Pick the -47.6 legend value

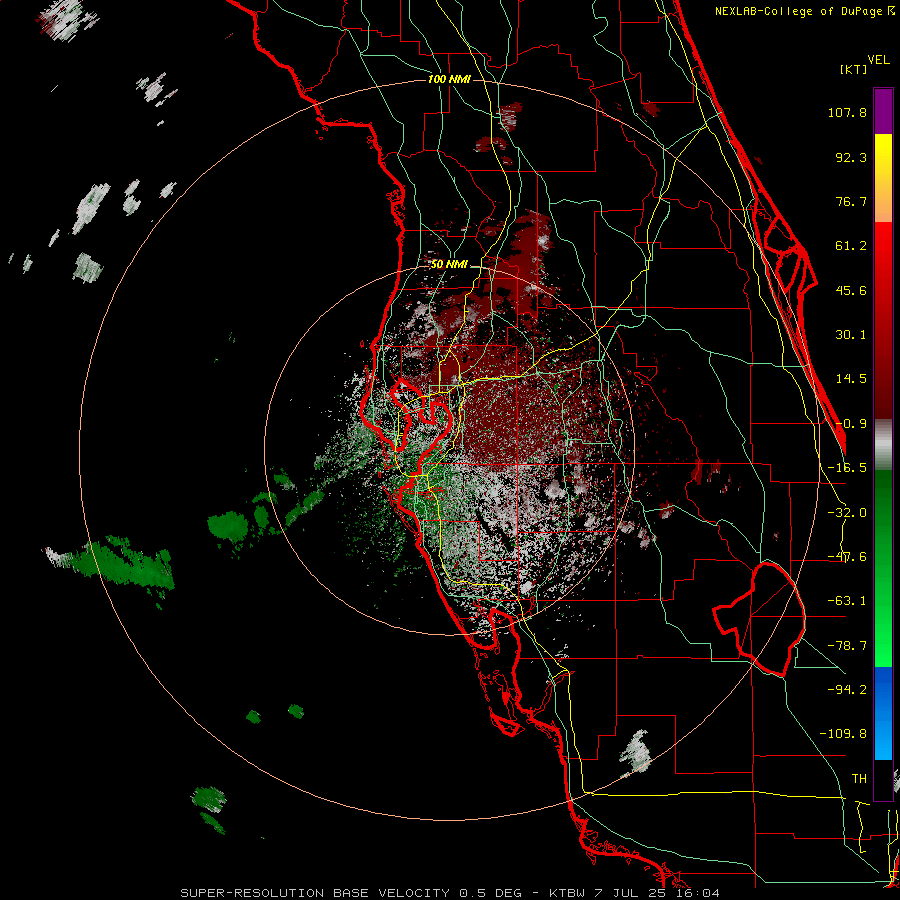tap(847, 557)
